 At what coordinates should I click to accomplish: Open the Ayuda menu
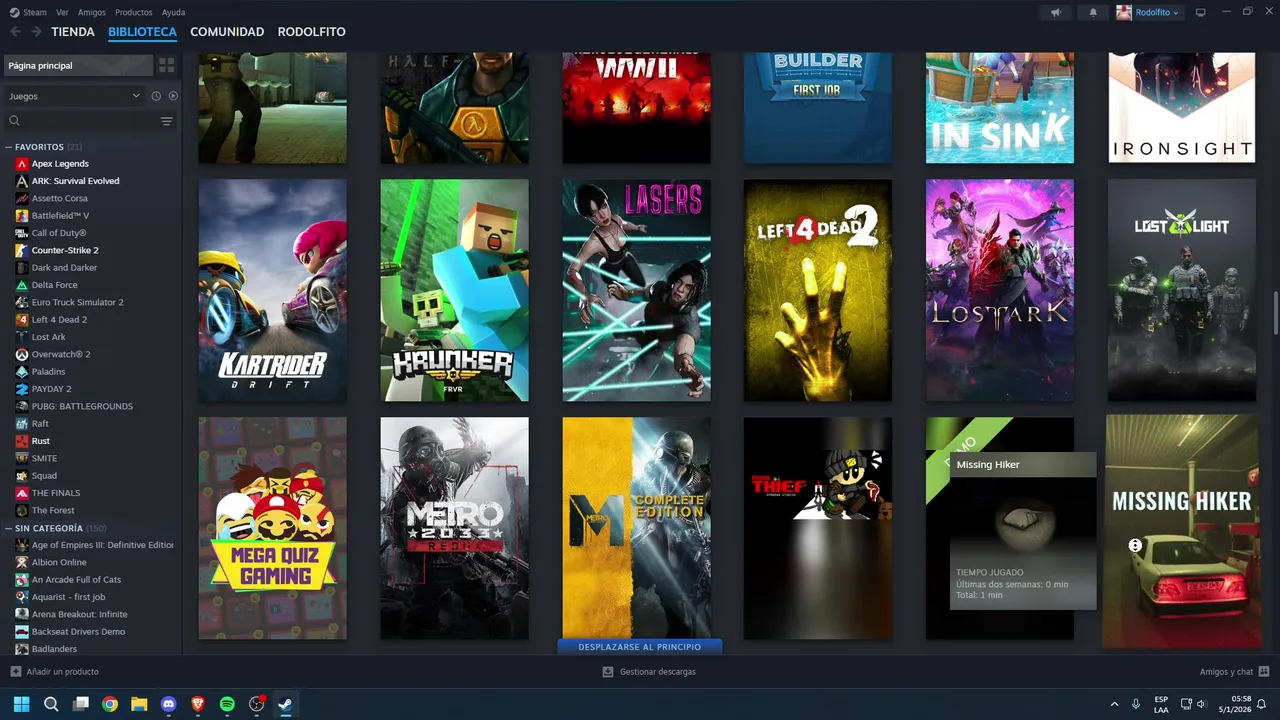pyautogui.click(x=173, y=12)
